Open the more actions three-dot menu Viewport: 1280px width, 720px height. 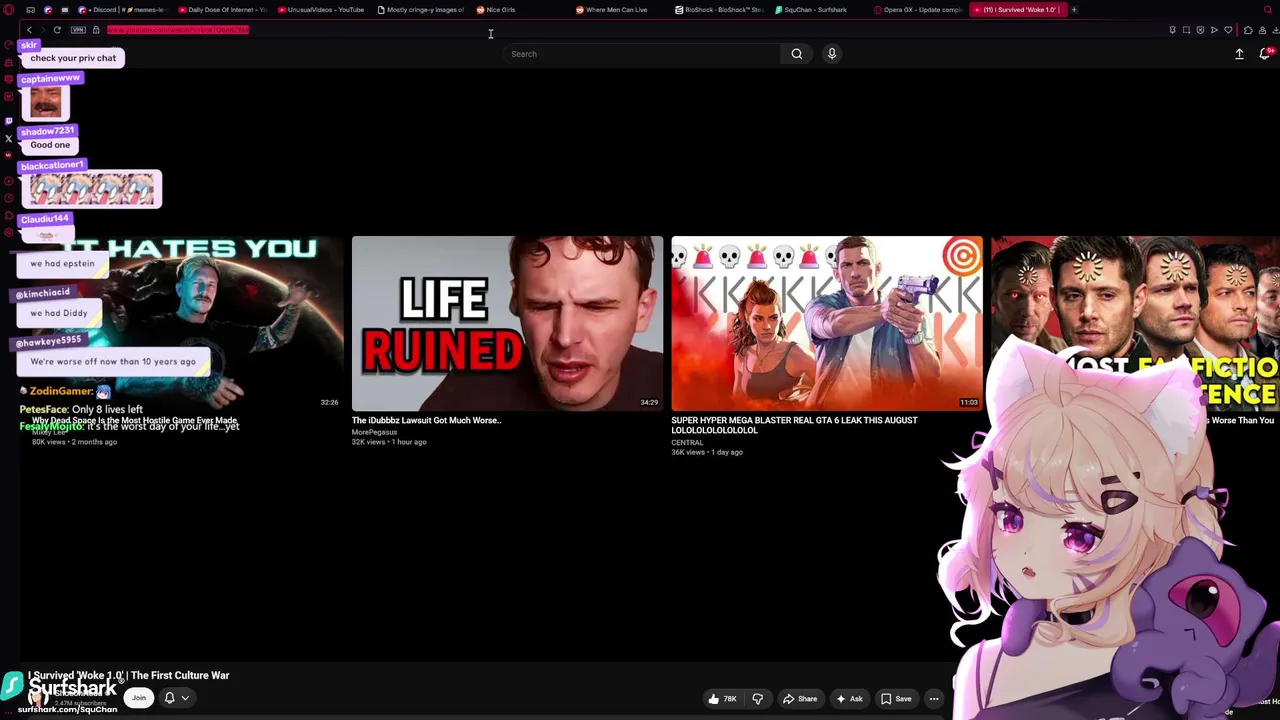point(934,699)
